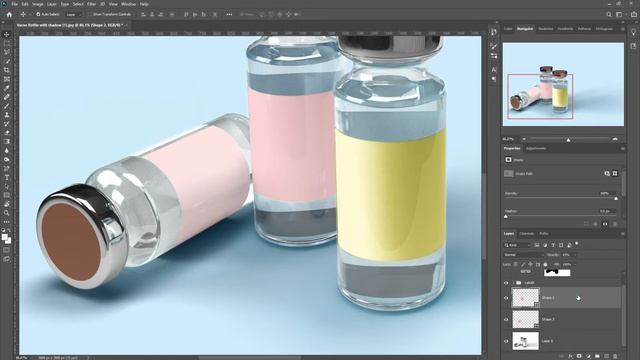Open the three-dots more align options
This screenshot has height=360, width=640.
229,14
